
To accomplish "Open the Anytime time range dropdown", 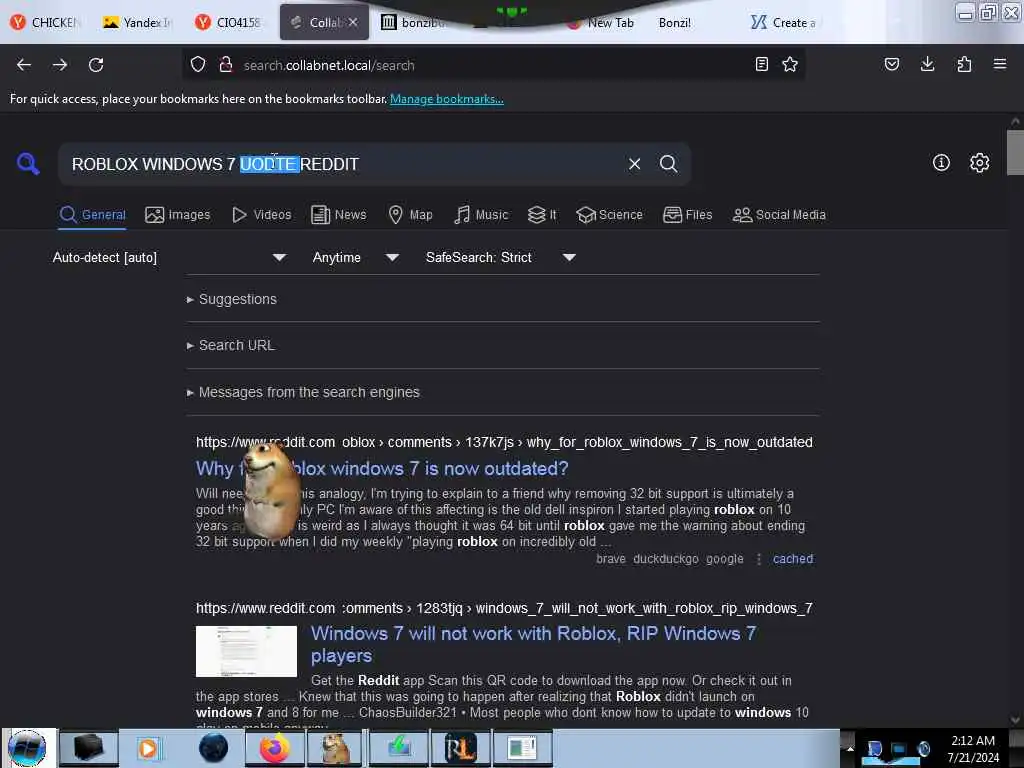I will pos(355,257).
